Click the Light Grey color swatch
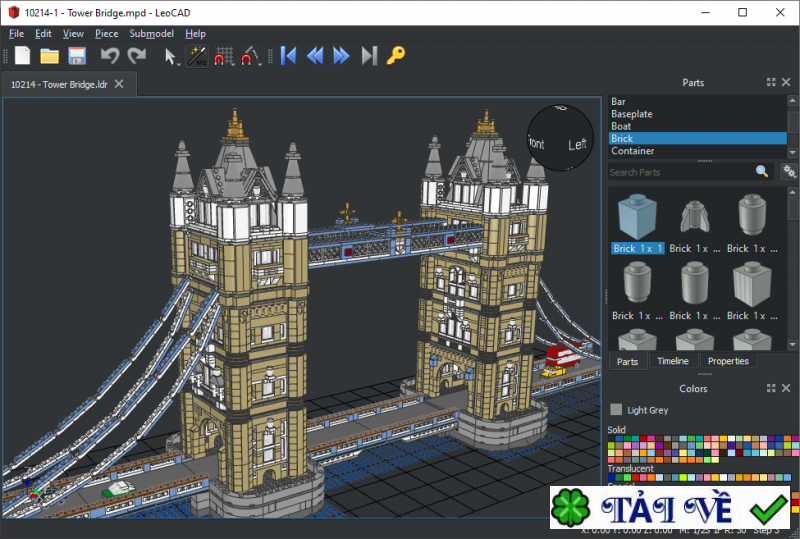The height and width of the screenshot is (539, 800). point(616,409)
